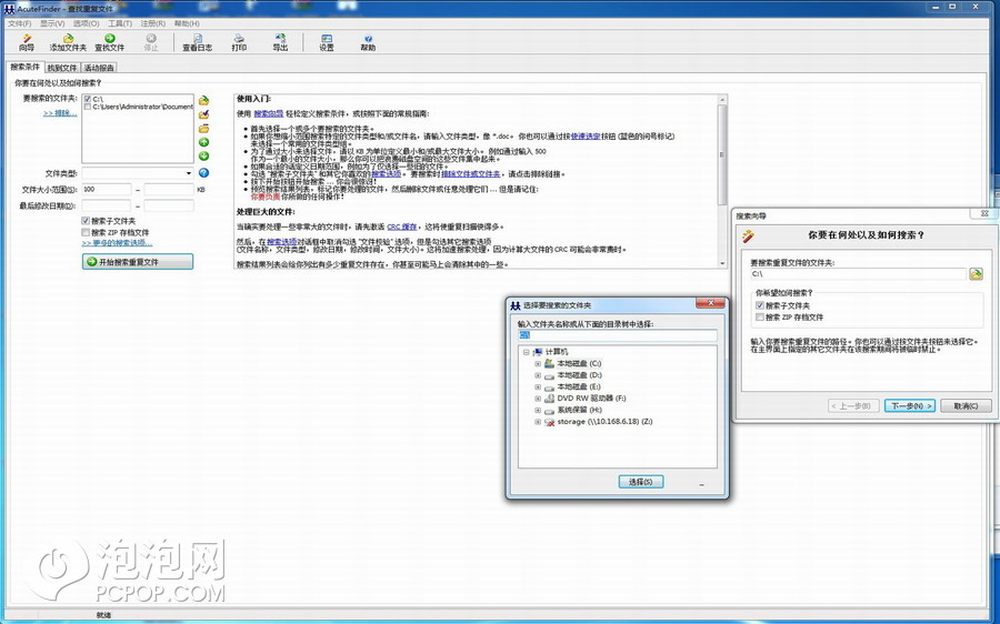This screenshot has width=1000, height=624.
Task: Collapse the 计算机 tree node
Action: [x=526, y=352]
